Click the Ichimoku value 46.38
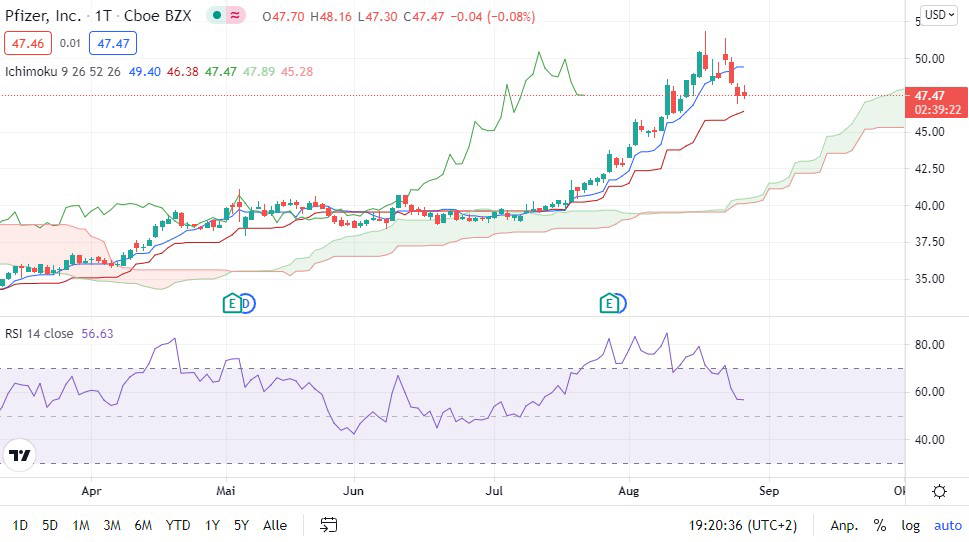 (183, 72)
